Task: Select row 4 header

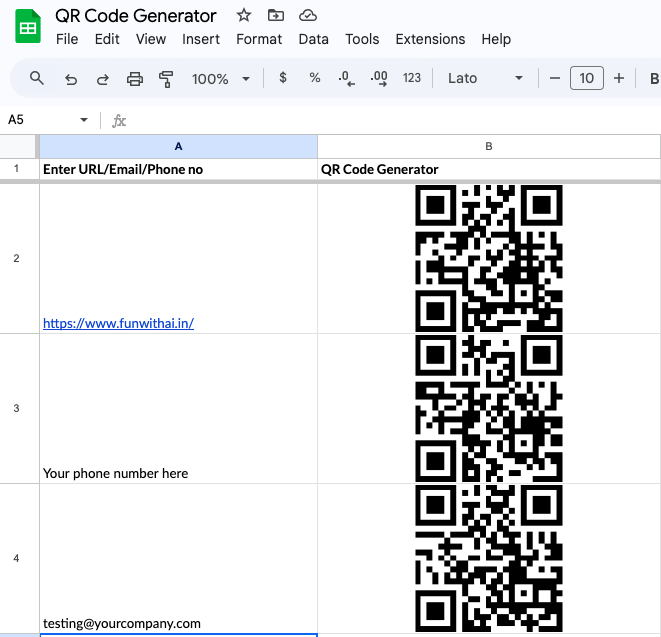Action: 16,558
